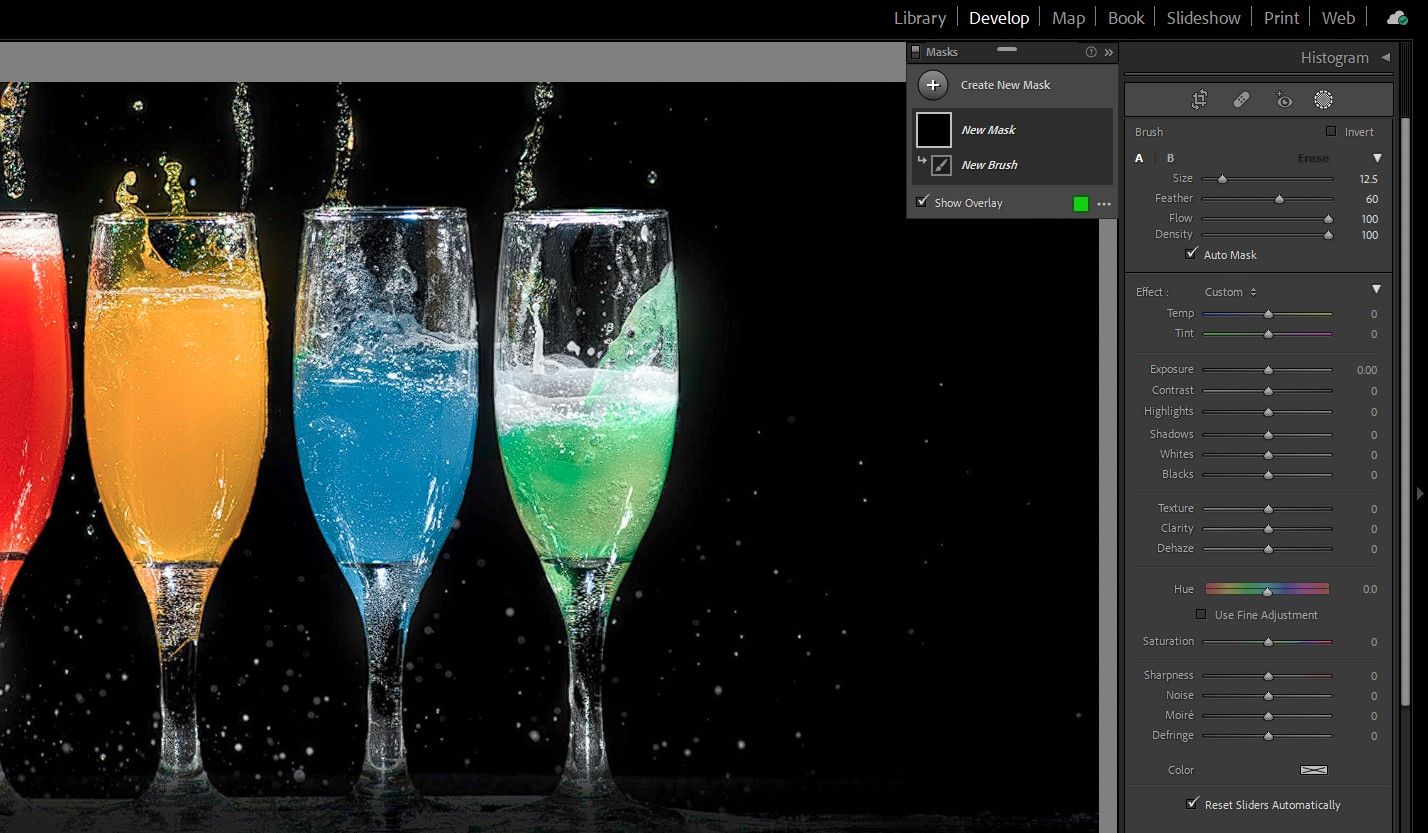Image resolution: width=1428 pixels, height=833 pixels.
Task: Click the Hue value 0.0
Action: coord(1370,589)
